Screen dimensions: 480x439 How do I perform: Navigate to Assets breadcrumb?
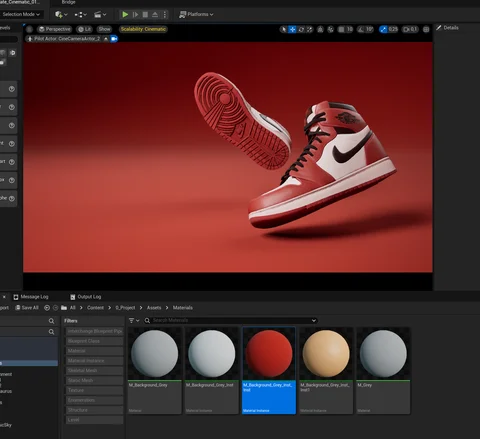point(154,308)
